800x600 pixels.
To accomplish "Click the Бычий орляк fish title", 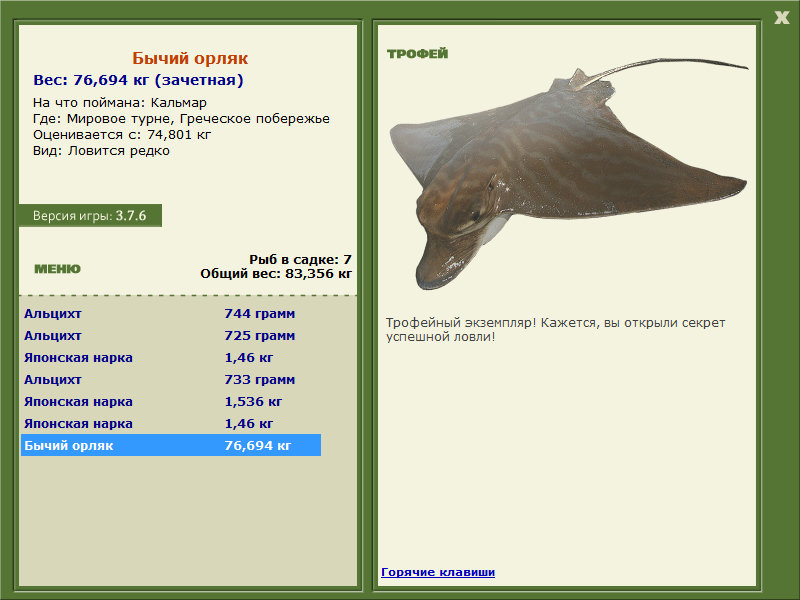I will coord(190,58).
